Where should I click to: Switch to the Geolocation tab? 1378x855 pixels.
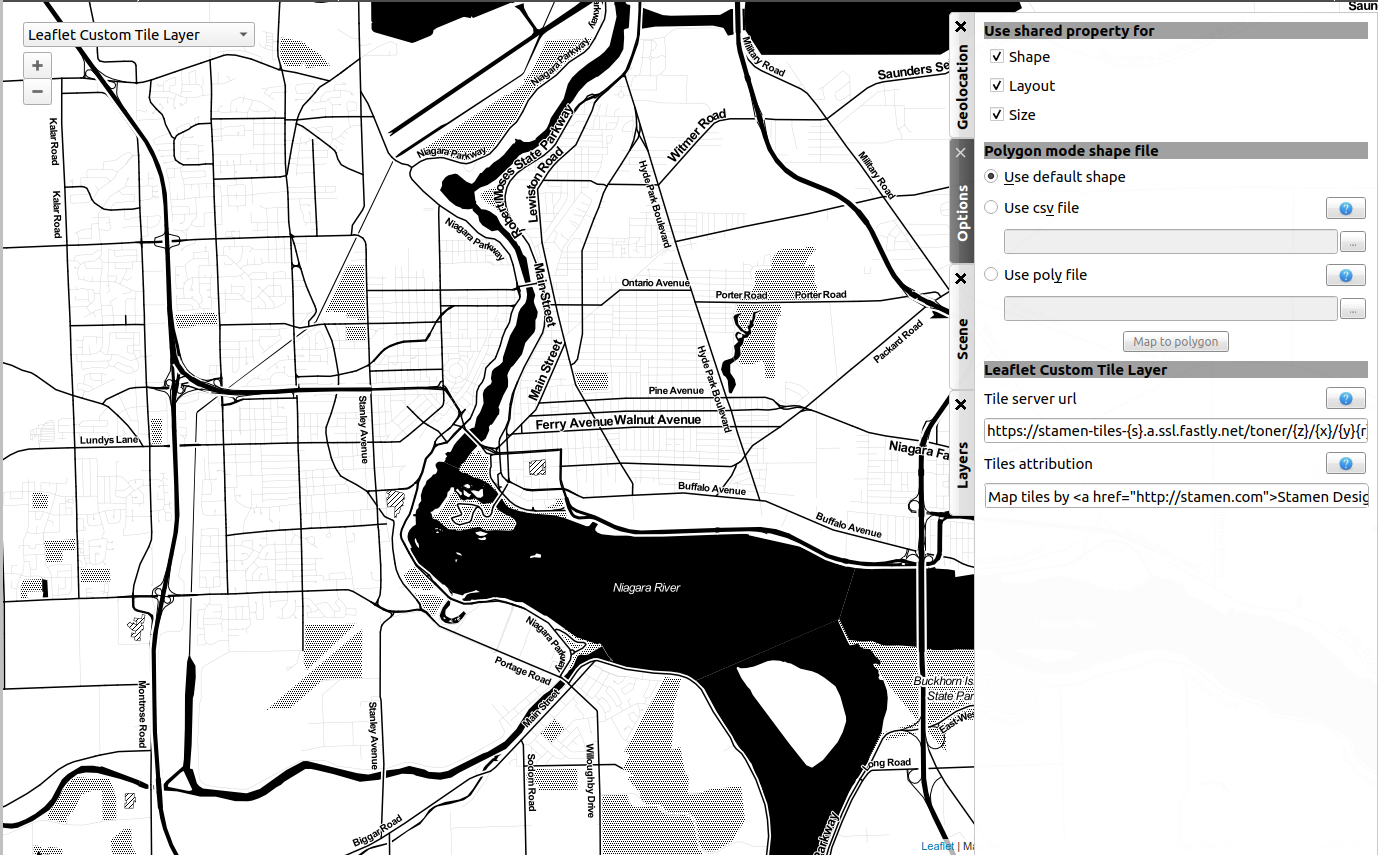click(x=962, y=88)
